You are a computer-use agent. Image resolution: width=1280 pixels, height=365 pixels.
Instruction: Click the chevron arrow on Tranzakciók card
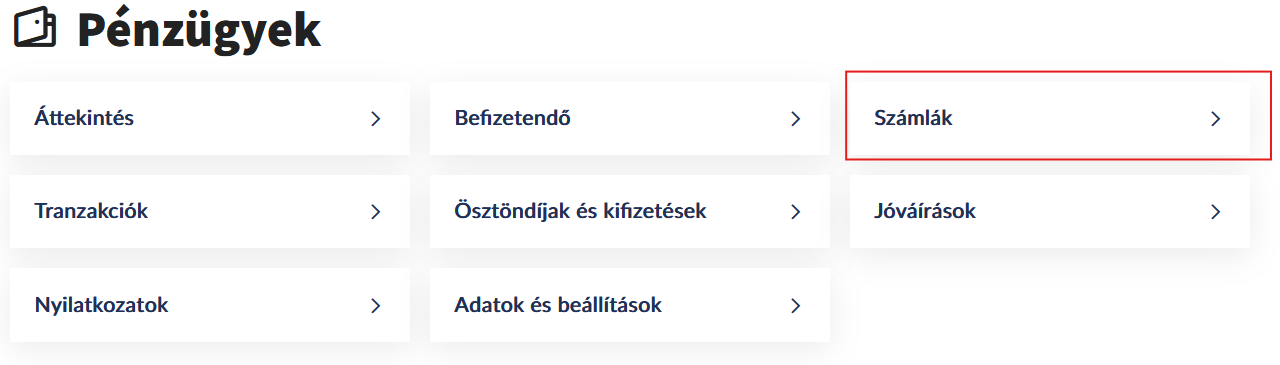376,212
